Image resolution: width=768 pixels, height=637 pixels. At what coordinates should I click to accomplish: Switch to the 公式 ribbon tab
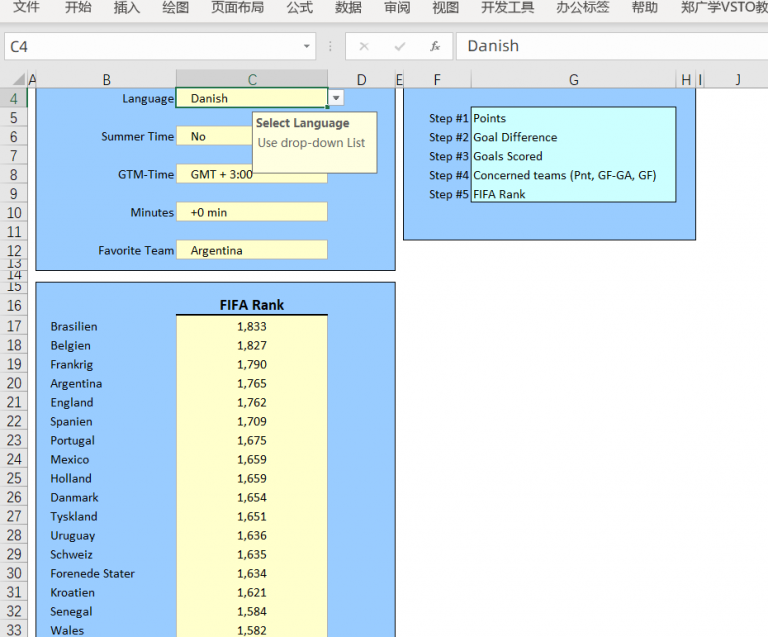[x=299, y=8]
